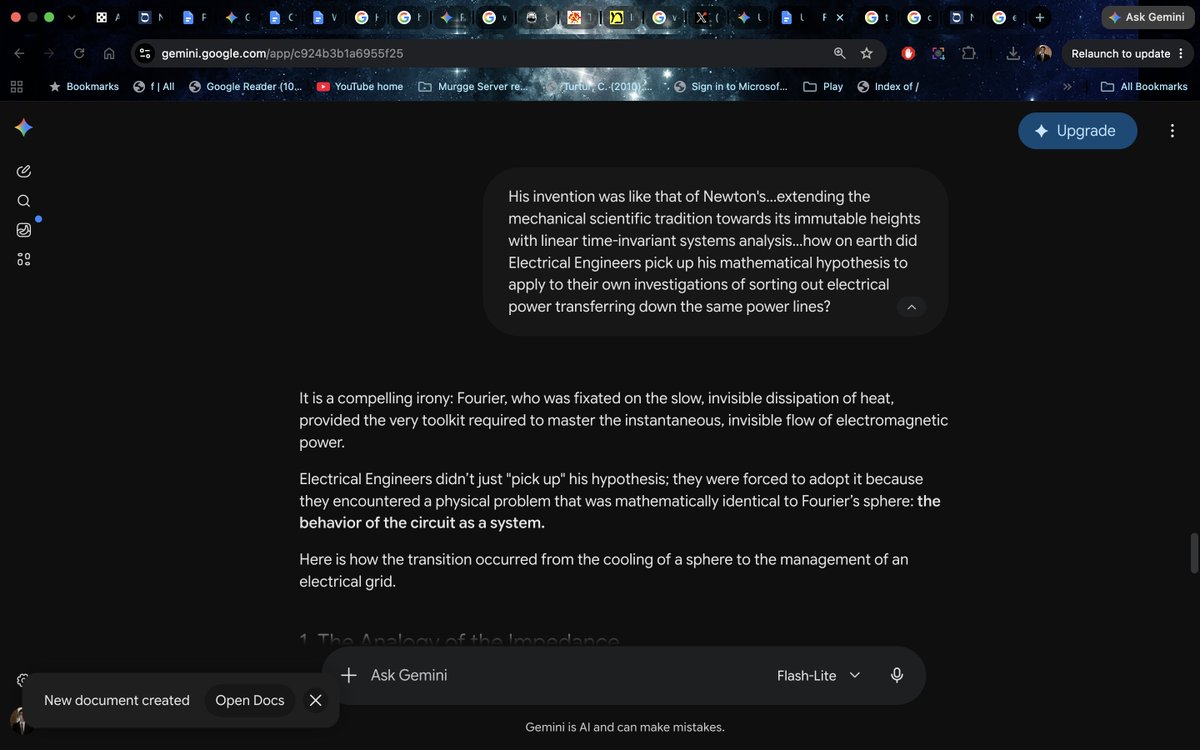This screenshot has height=750, width=1200.
Task: Open the Play bookmarks folder
Action: pos(824,87)
